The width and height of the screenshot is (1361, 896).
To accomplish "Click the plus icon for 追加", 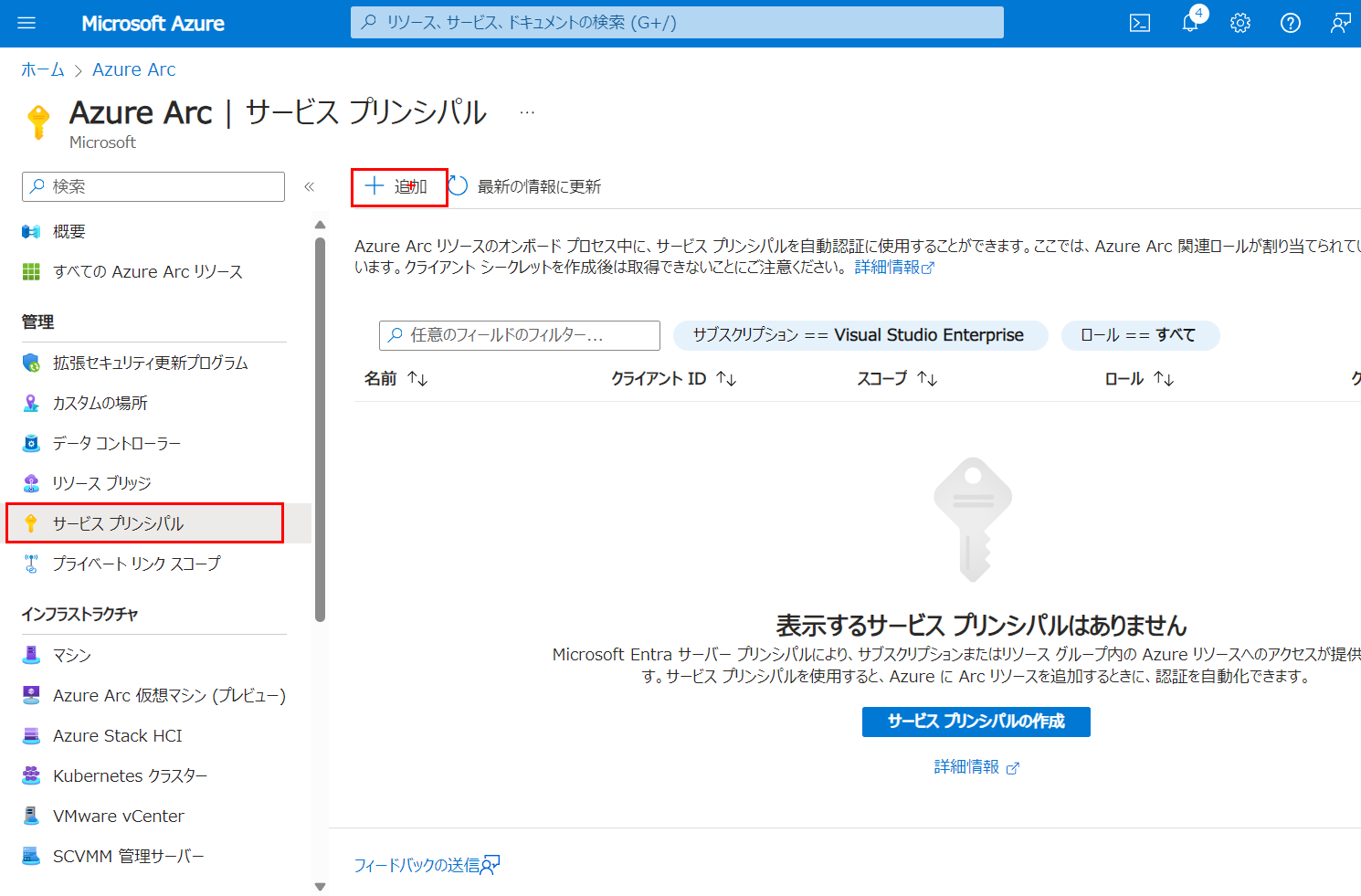I will [x=374, y=186].
